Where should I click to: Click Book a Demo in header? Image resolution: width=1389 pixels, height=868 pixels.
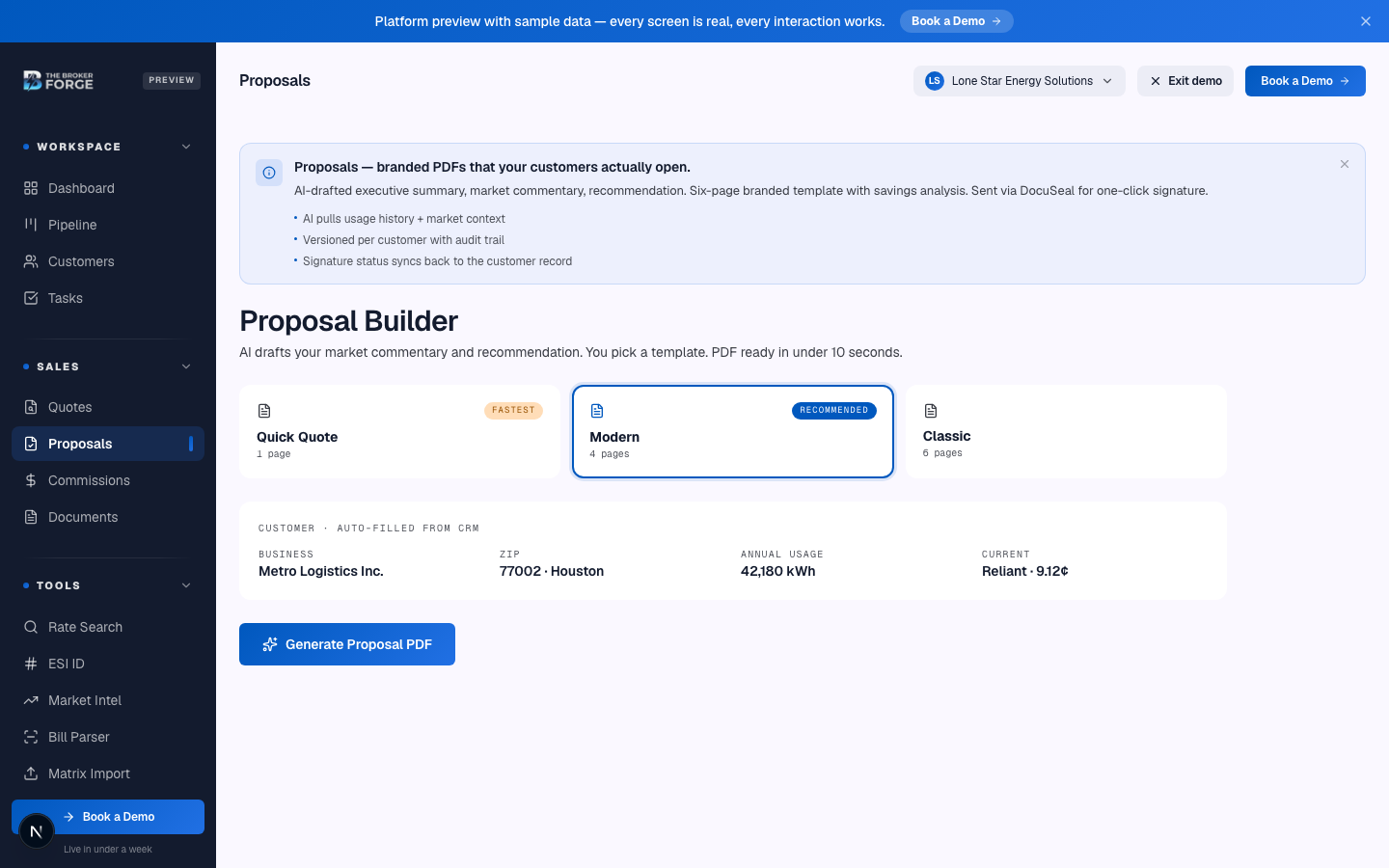(x=1305, y=81)
